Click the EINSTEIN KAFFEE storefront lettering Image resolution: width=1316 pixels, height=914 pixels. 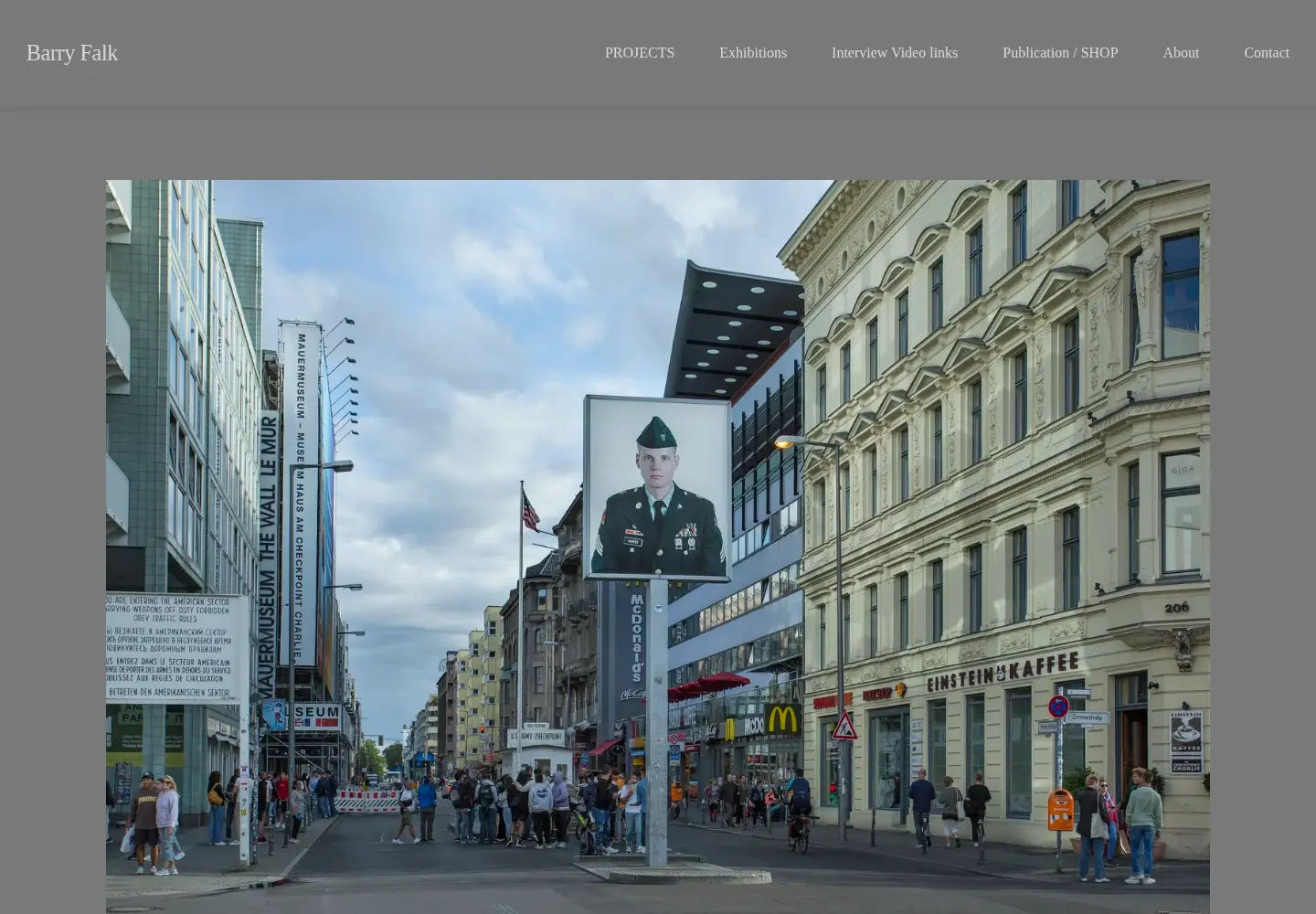pyautogui.click(x=1003, y=672)
